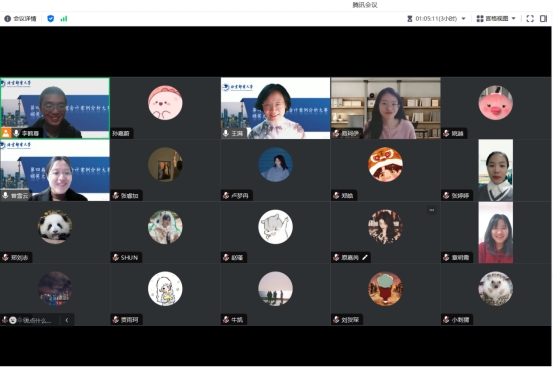
Task: Type in the say something chat field
Action: coord(34,320)
